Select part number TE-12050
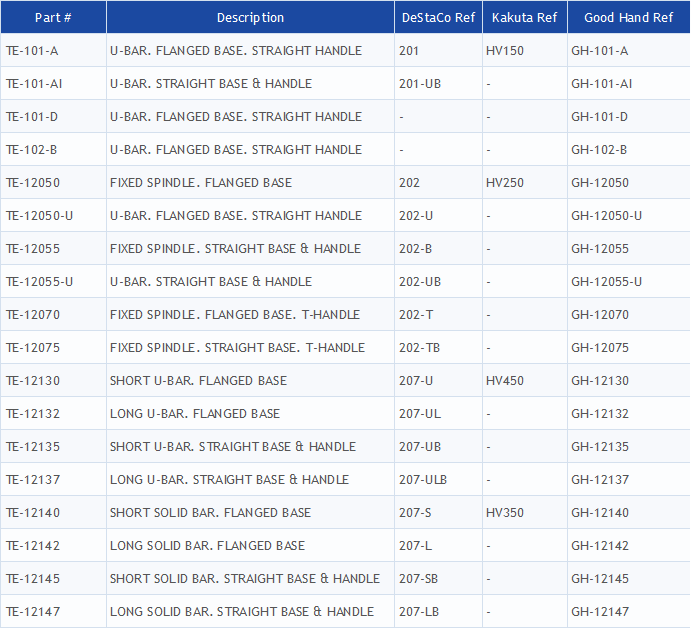This screenshot has height=628, width=698. point(33,182)
